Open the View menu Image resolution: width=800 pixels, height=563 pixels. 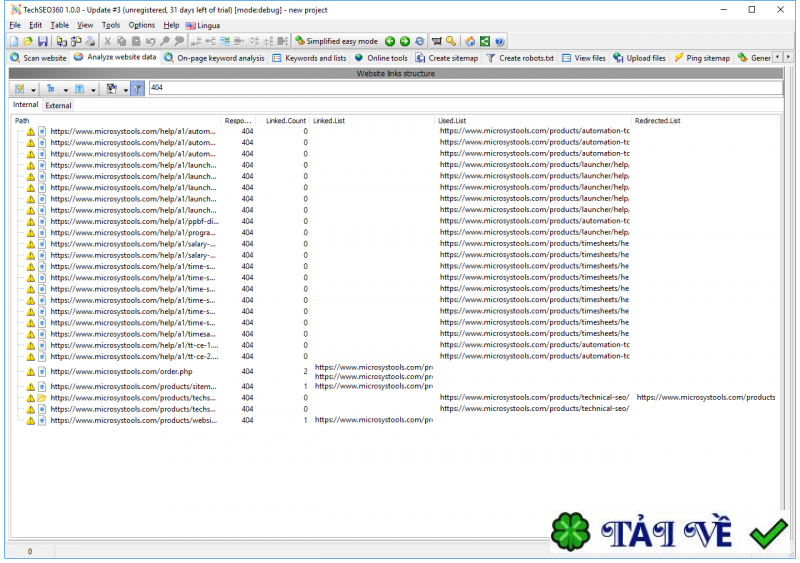85,25
